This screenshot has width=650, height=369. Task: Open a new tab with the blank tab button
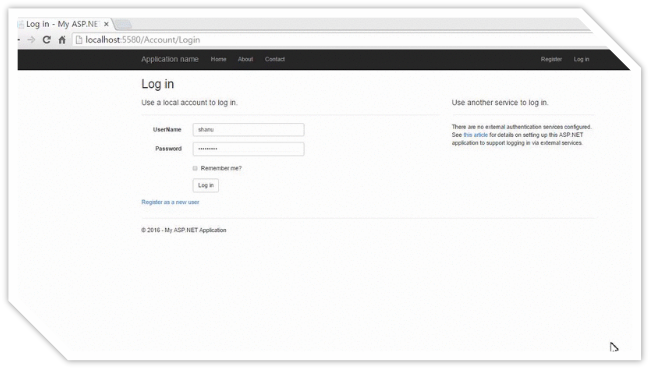123,24
